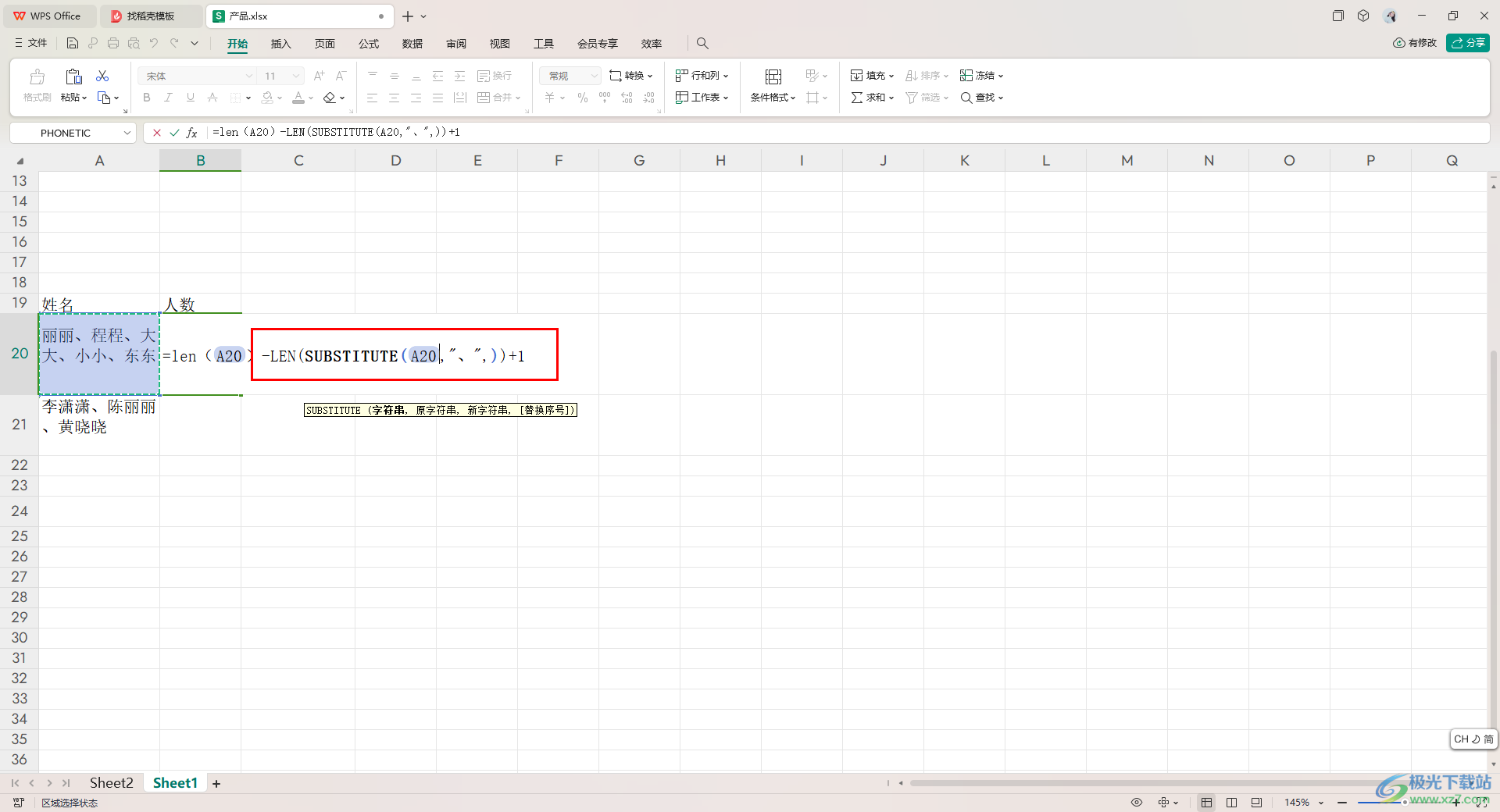
Task: Click the AutoSum (求和) sigma icon
Action: (857, 98)
